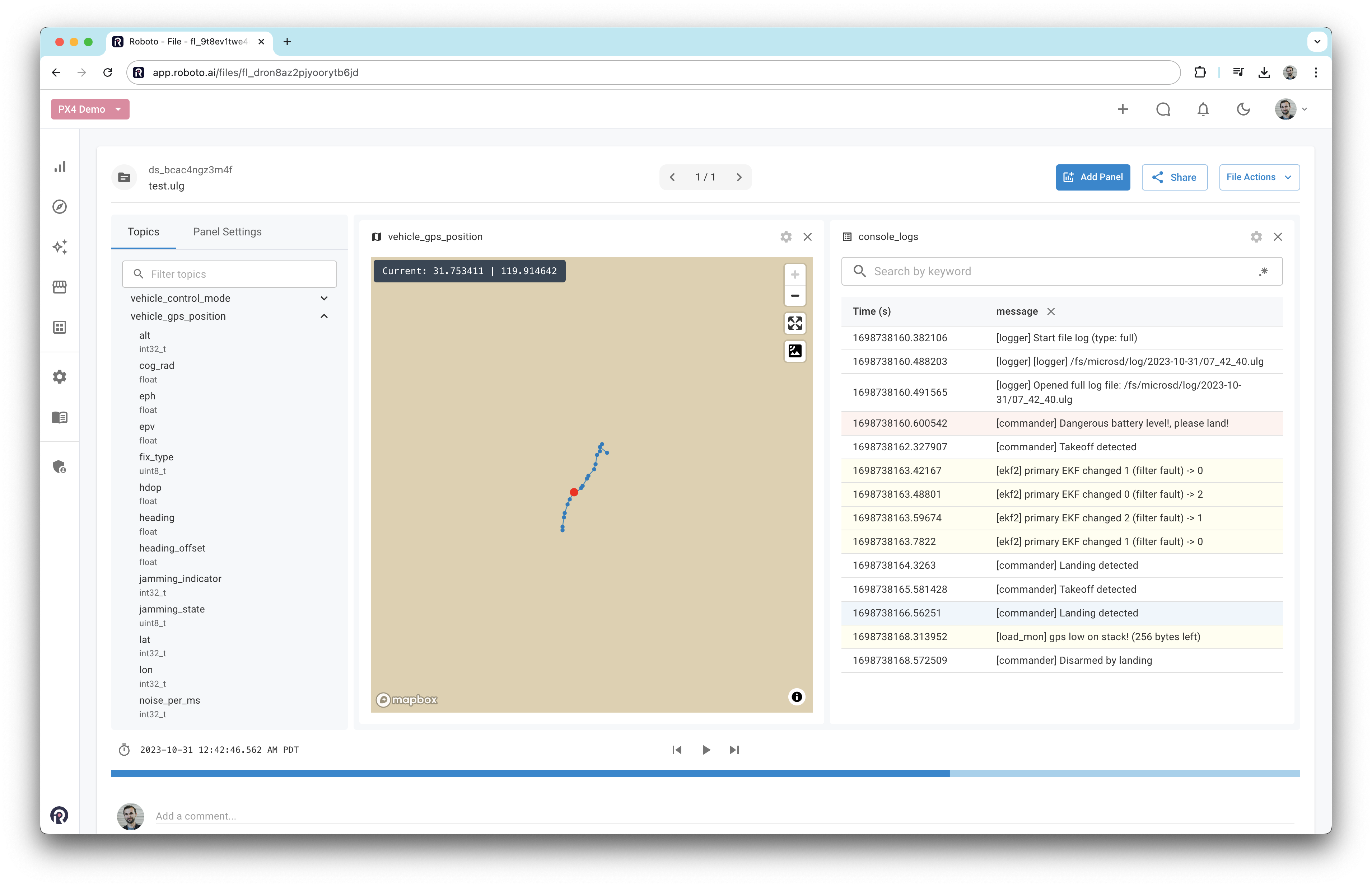Open the File Actions dropdown

[1259, 177]
